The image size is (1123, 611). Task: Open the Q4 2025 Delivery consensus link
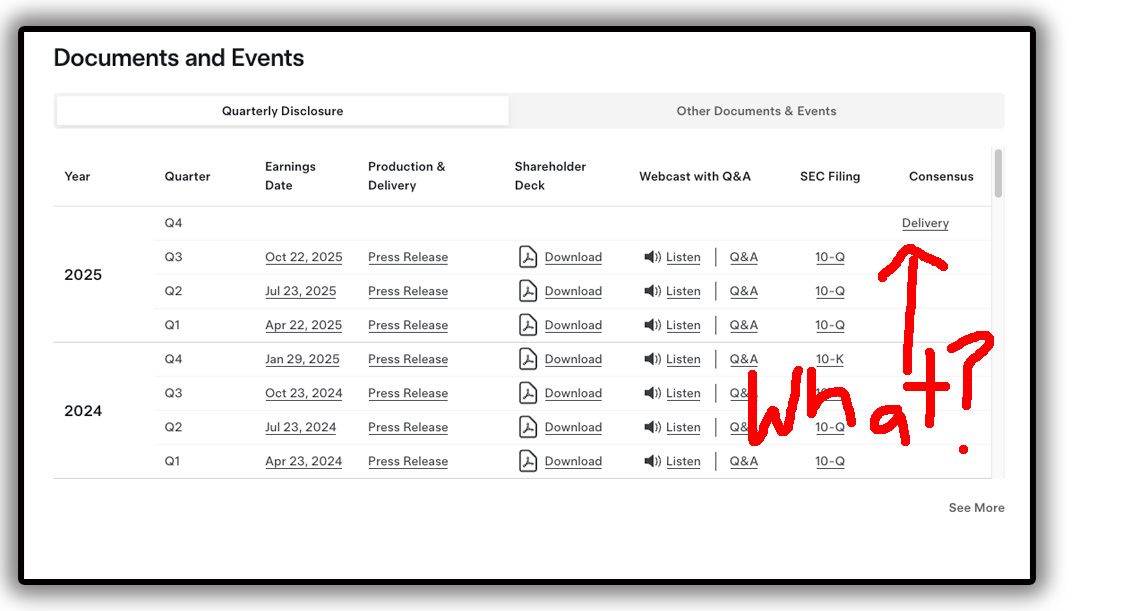tap(925, 223)
